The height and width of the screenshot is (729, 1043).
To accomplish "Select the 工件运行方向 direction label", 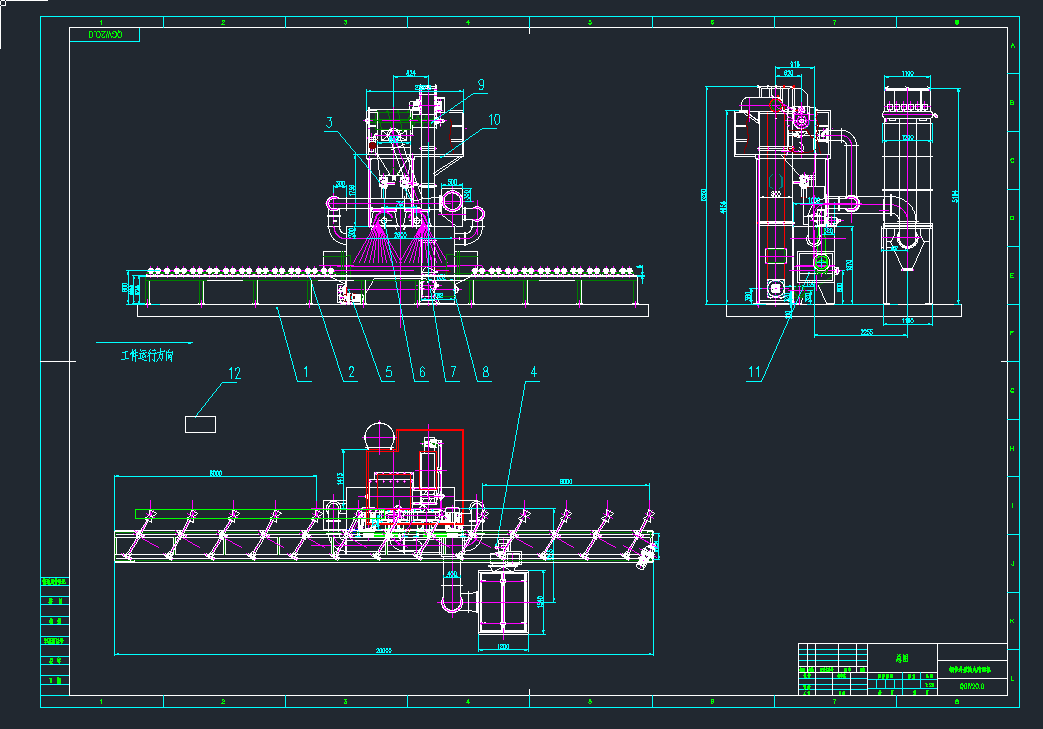I will point(146,355).
